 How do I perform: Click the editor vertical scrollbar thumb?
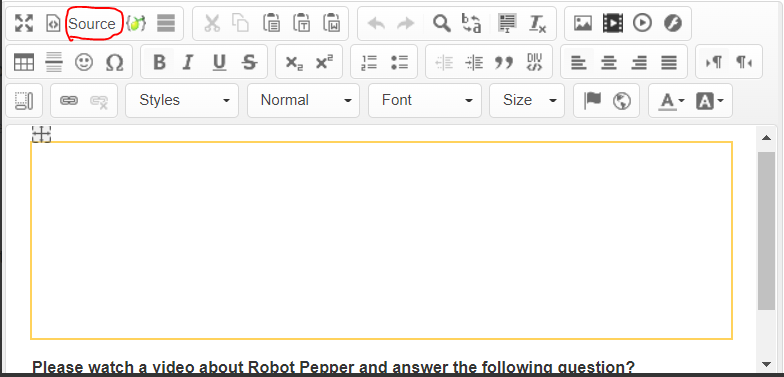766,231
